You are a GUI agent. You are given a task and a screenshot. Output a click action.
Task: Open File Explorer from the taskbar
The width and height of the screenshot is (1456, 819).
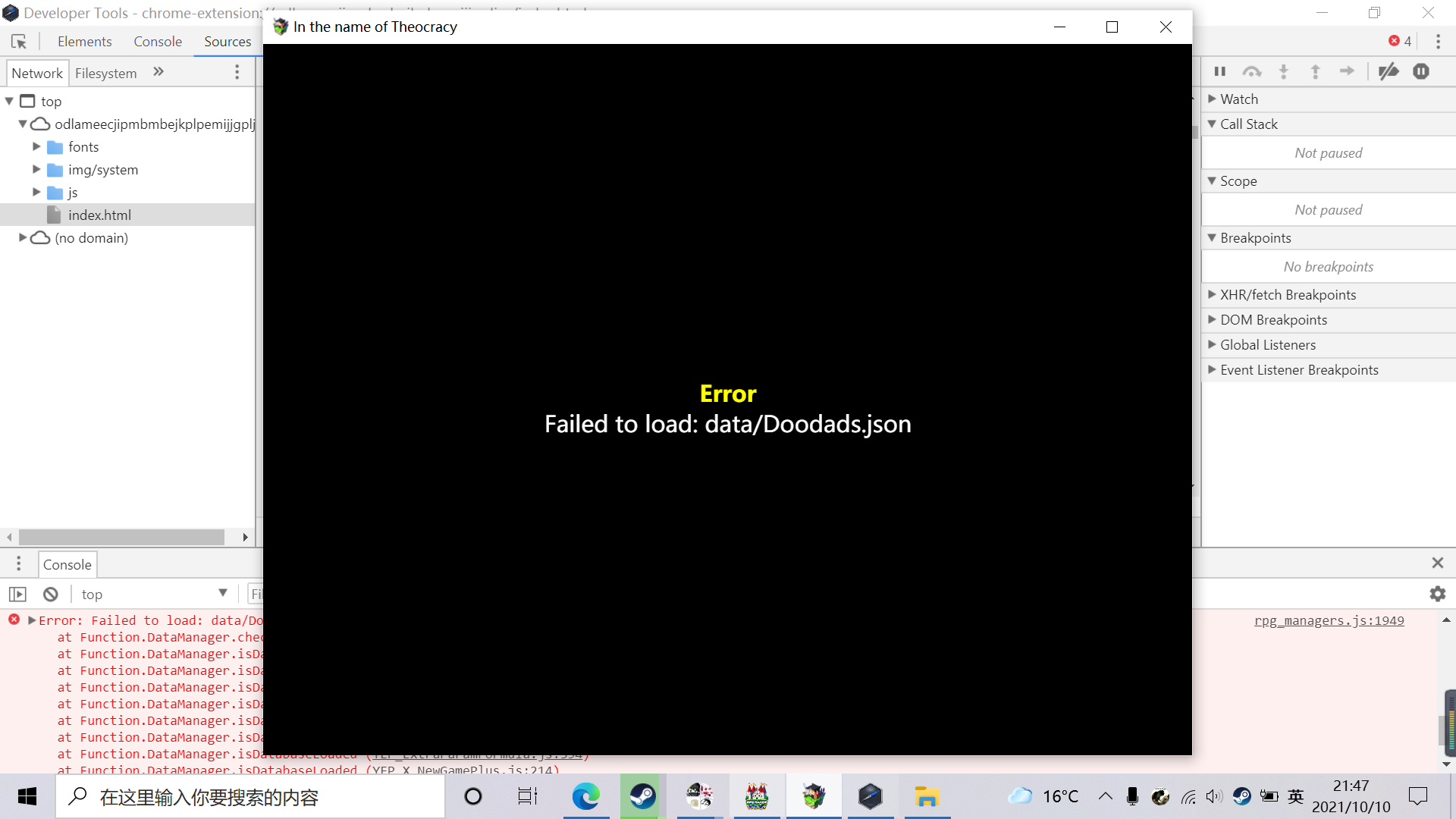(x=927, y=796)
